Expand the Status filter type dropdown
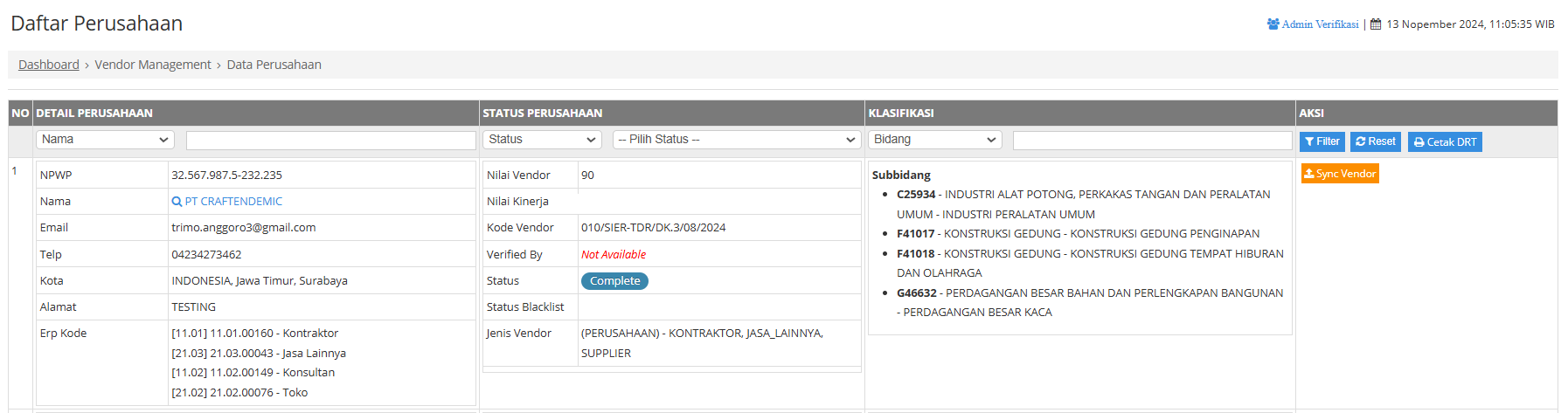 pyautogui.click(x=542, y=140)
